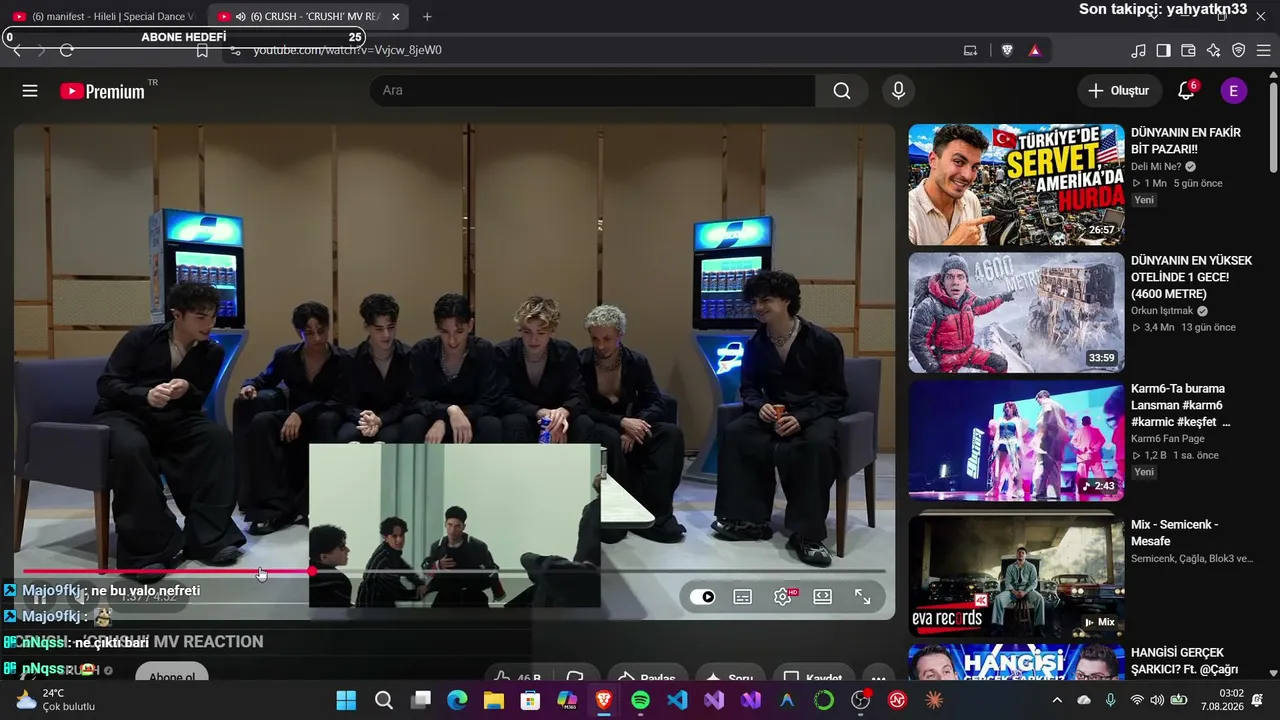Click the volume icon in system tray

1157,700
